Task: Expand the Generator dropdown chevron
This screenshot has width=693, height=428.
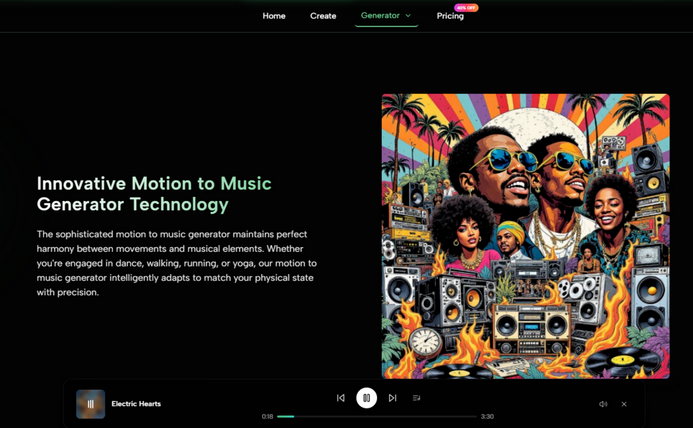Action: (x=408, y=16)
